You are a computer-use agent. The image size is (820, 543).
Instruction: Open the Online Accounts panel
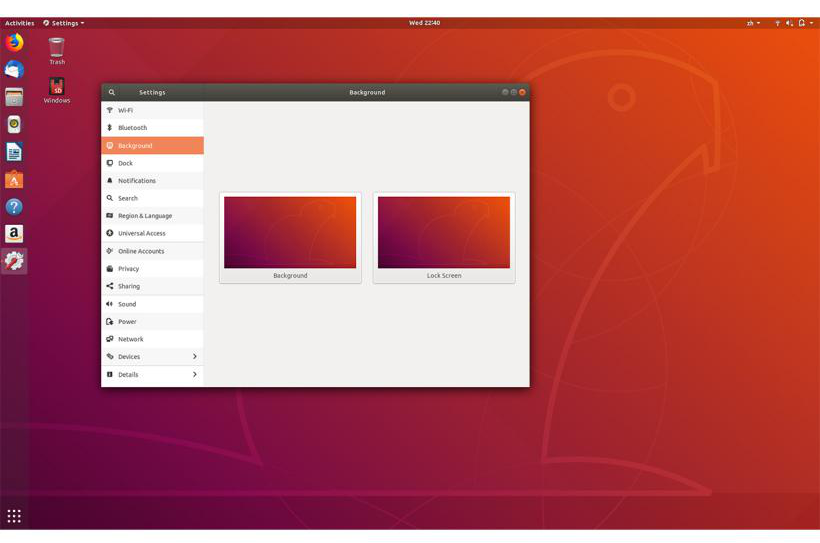coord(141,251)
